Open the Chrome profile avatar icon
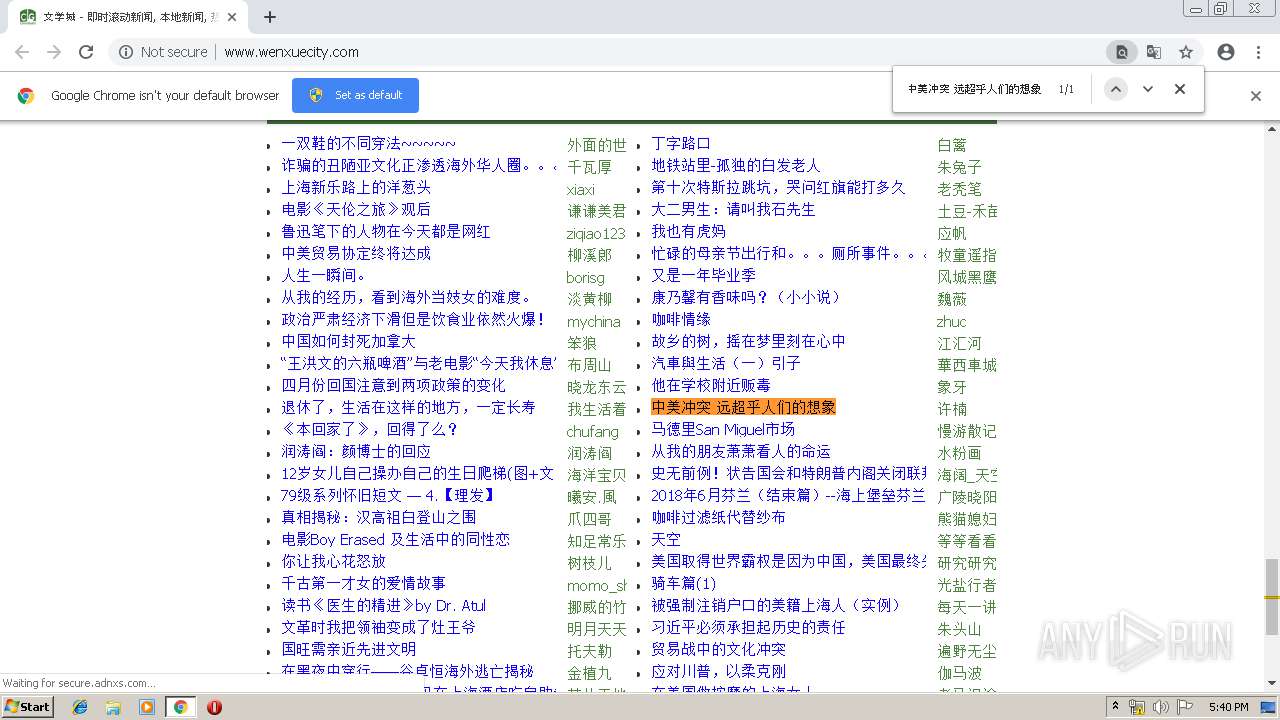This screenshot has width=1280, height=720. pos(1226,52)
